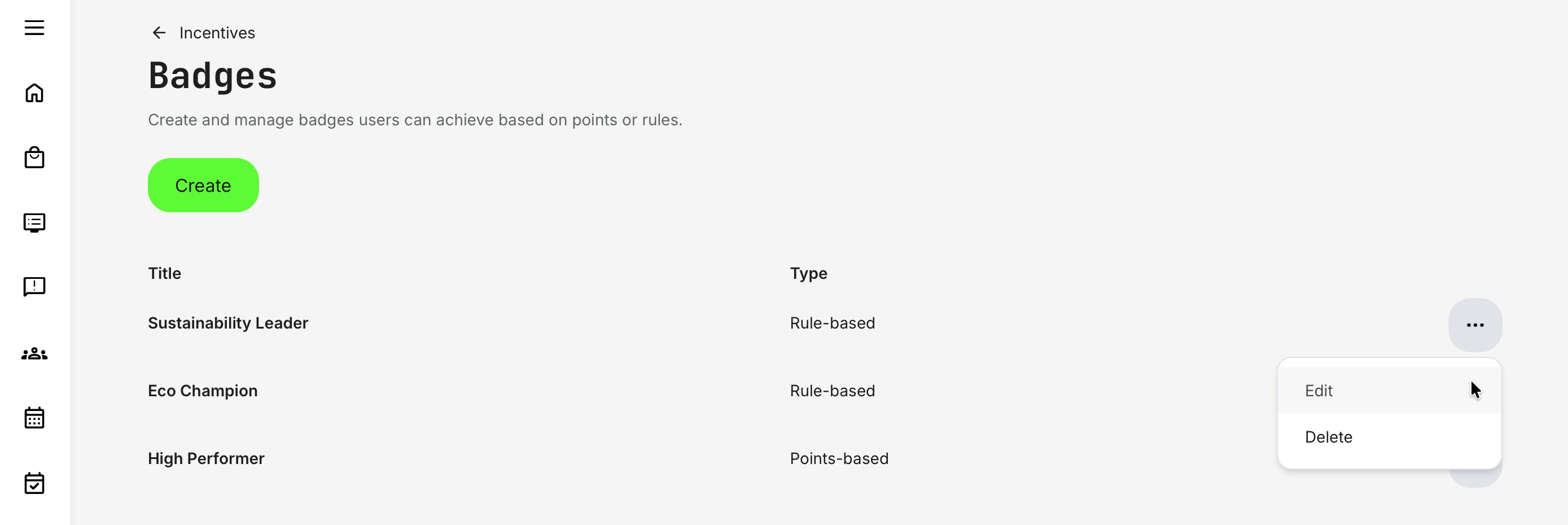Go to the Home dashboard
This screenshot has height=525, width=1568.
click(x=34, y=93)
